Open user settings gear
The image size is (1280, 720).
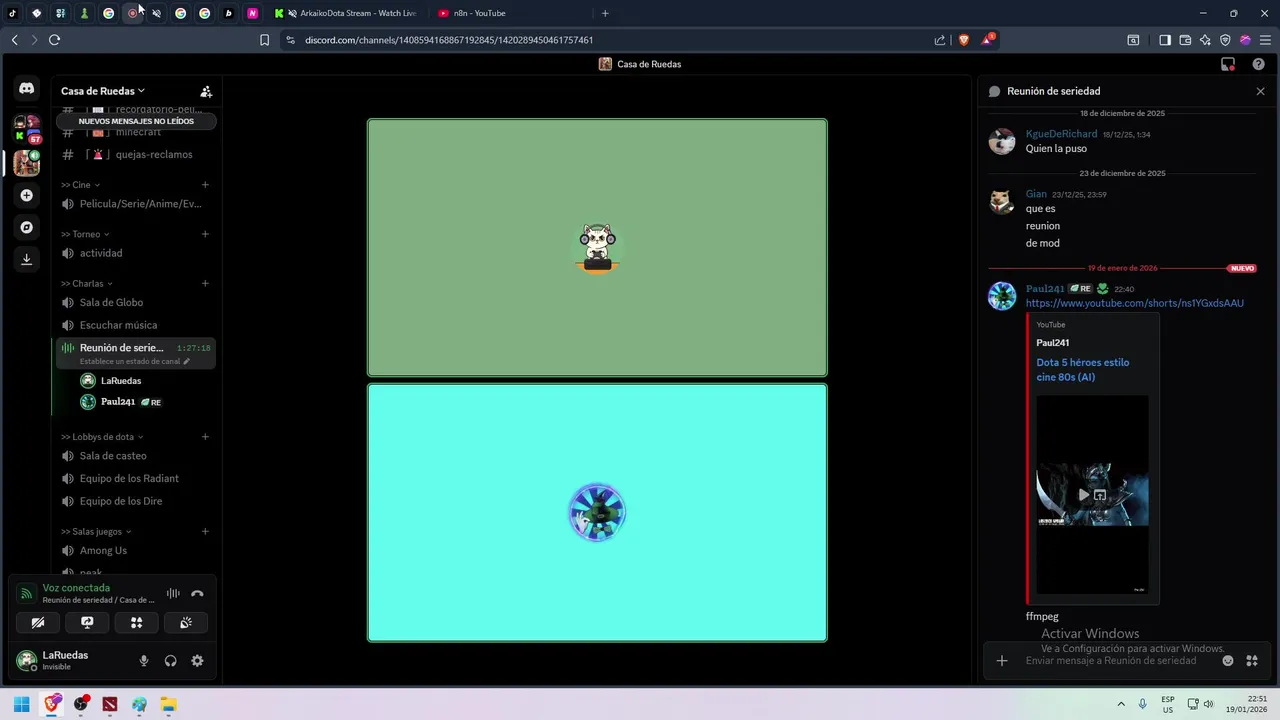(x=197, y=660)
